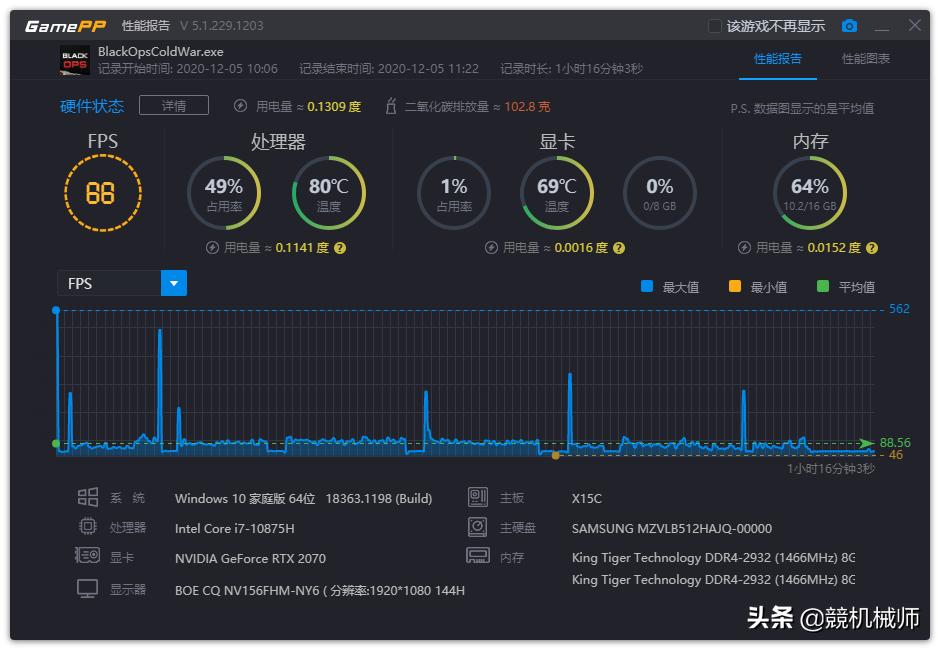
Task: Toggle the green 平均值 legend series
Action: (823, 287)
